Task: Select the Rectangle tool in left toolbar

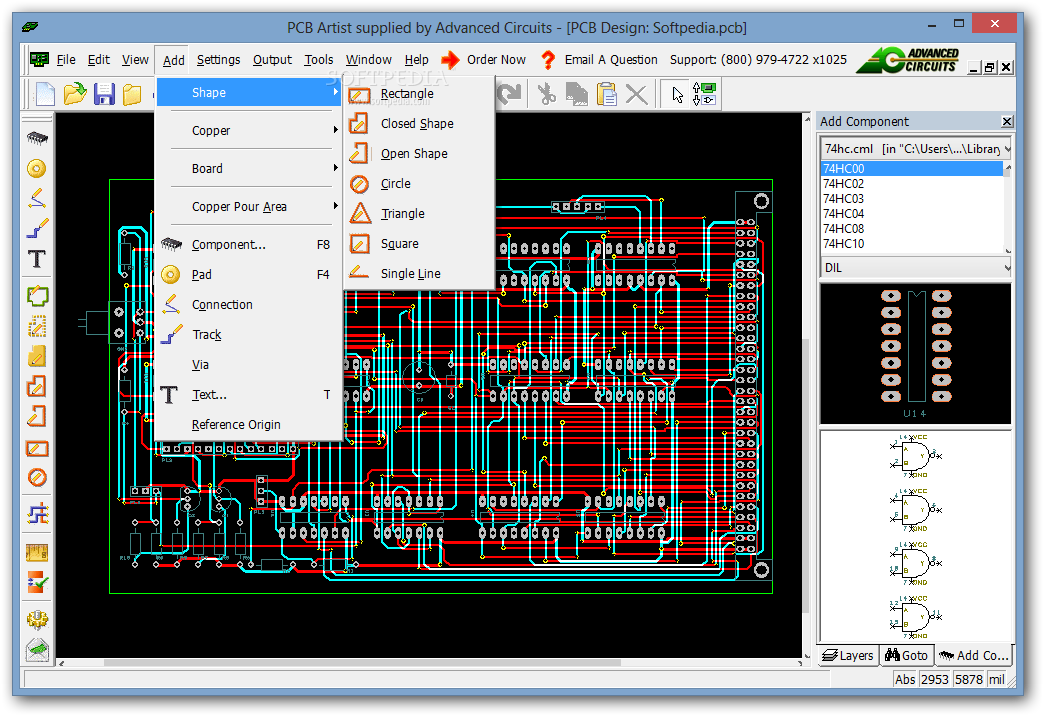Action: click(37, 448)
